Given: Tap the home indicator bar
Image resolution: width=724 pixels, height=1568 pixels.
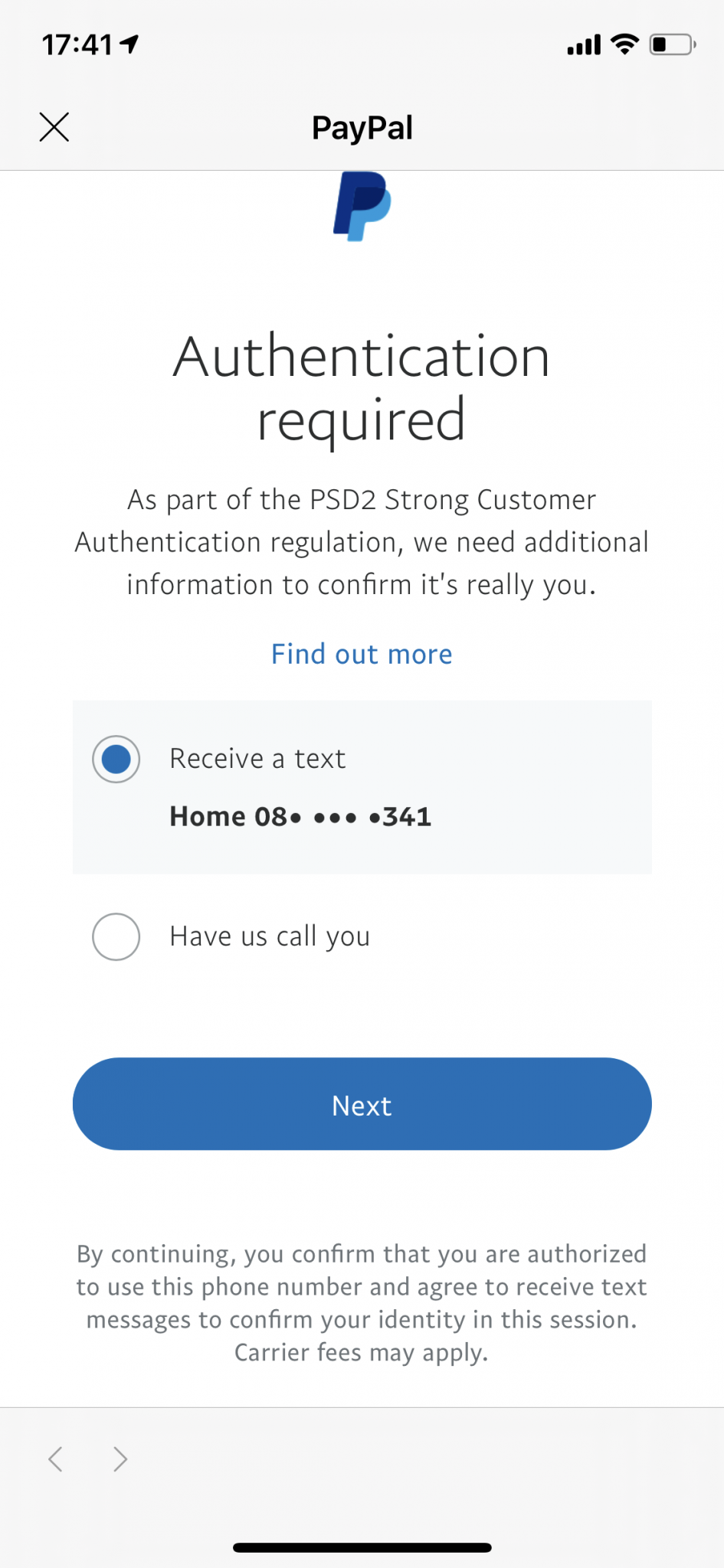Looking at the screenshot, I should coord(362,1547).
